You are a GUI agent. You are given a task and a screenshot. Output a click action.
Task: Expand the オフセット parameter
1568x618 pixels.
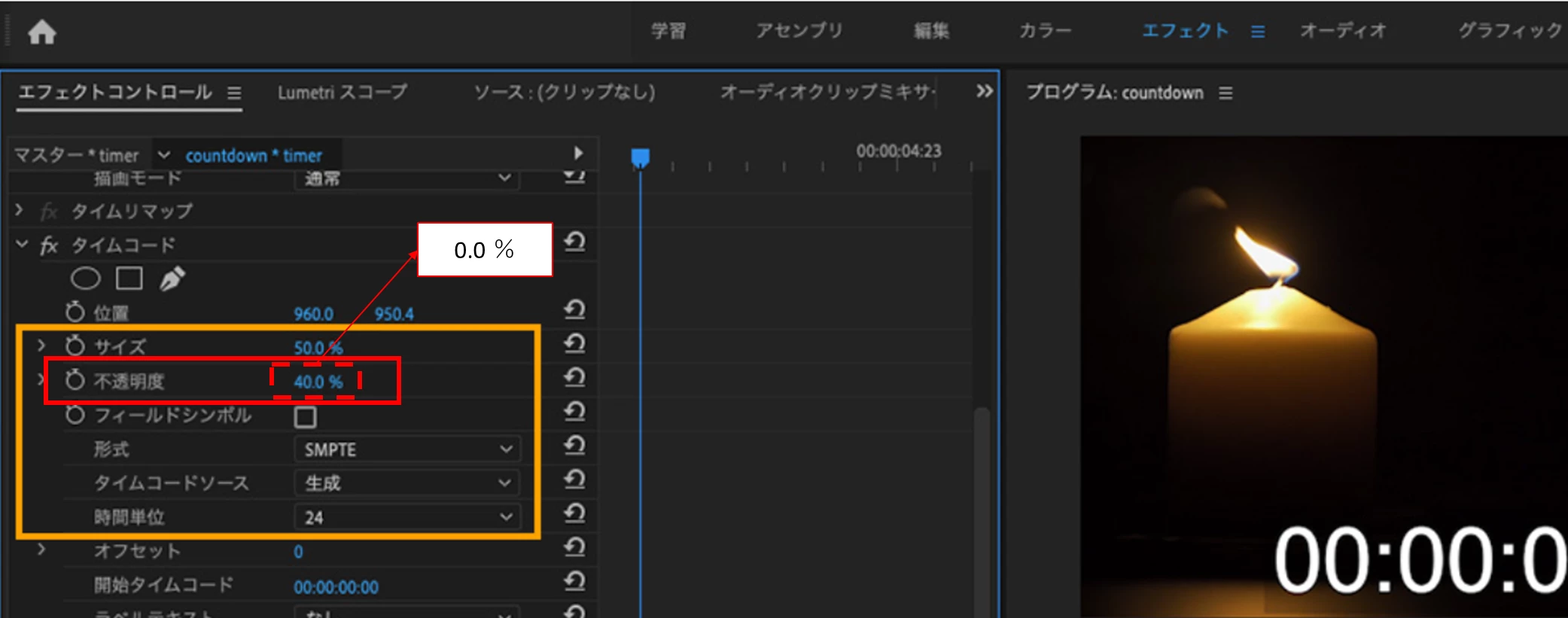(41, 549)
